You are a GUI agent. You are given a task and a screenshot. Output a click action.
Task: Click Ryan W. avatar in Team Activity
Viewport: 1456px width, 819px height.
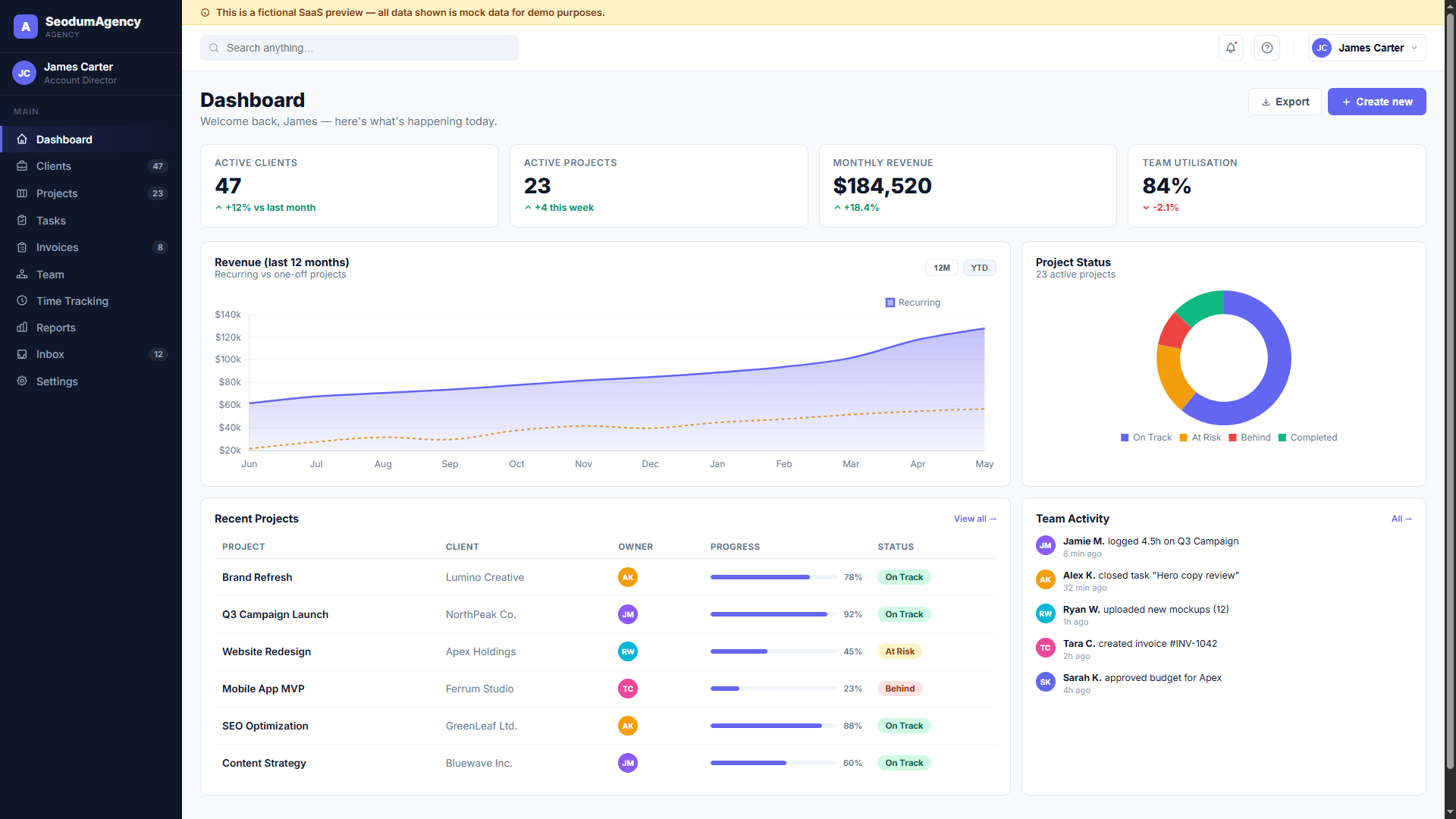click(x=1046, y=613)
